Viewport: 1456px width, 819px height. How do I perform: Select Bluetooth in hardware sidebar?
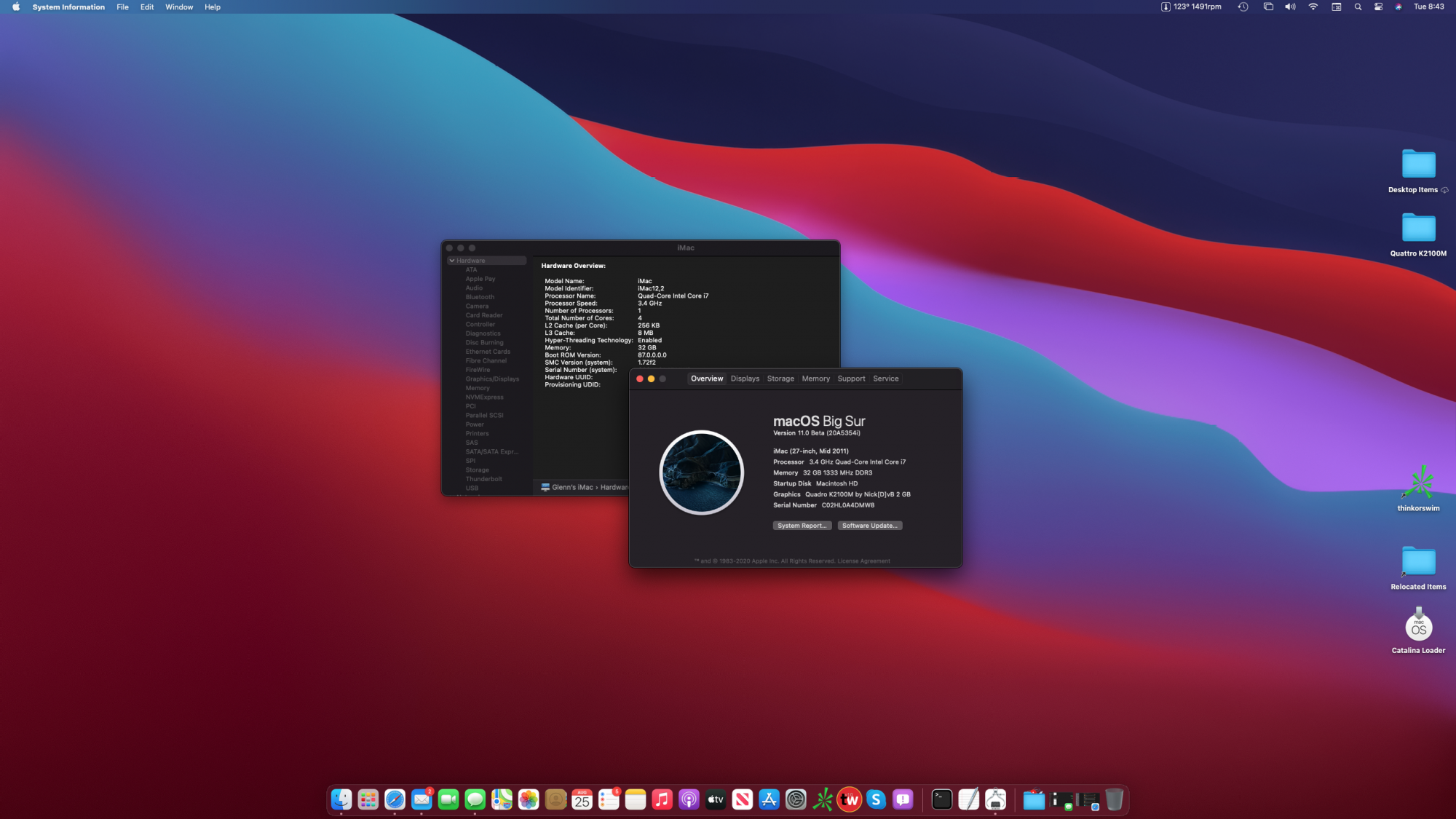point(480,297)
